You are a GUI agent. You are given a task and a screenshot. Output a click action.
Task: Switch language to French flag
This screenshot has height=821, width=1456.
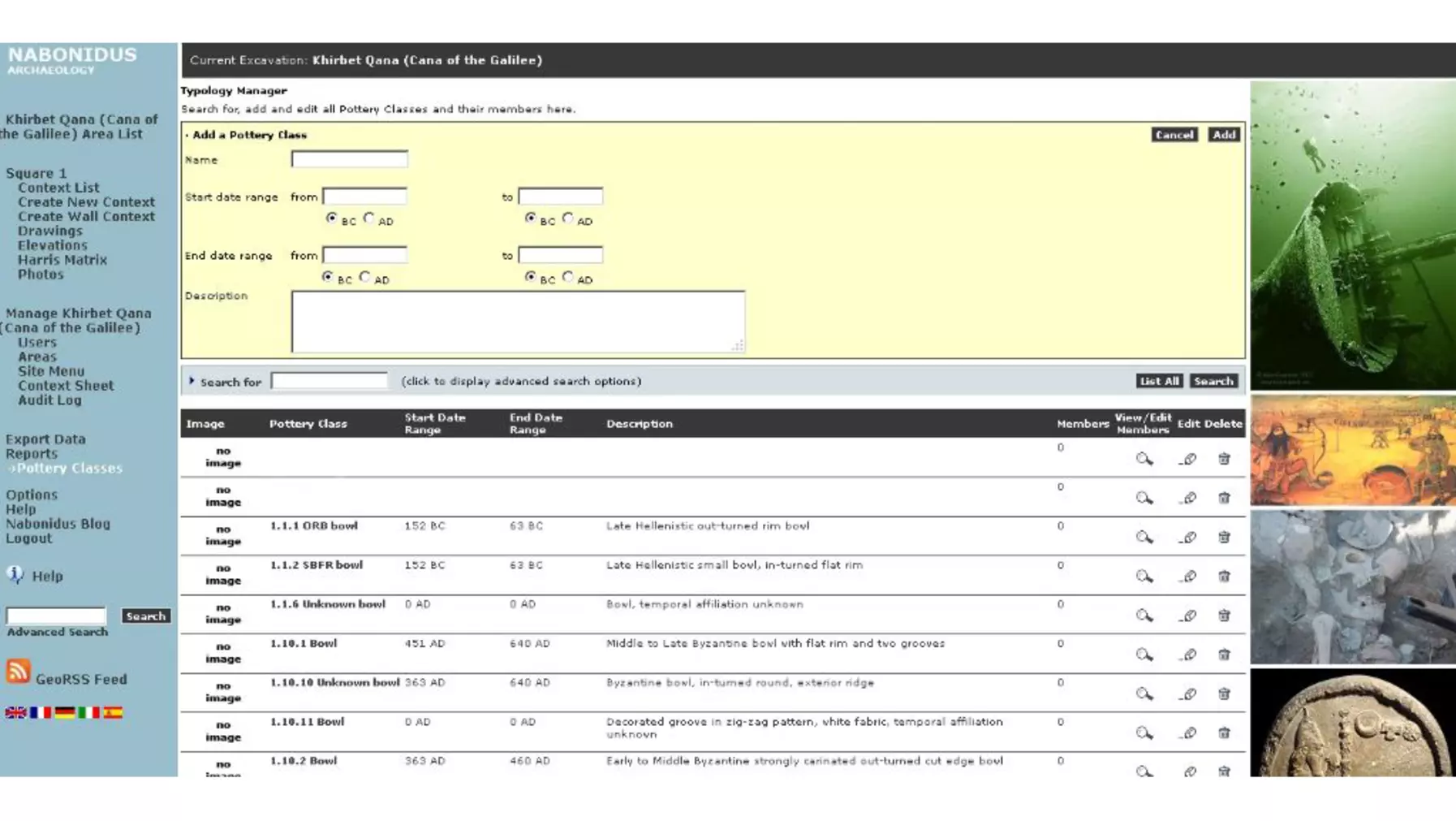coord(41,712)
